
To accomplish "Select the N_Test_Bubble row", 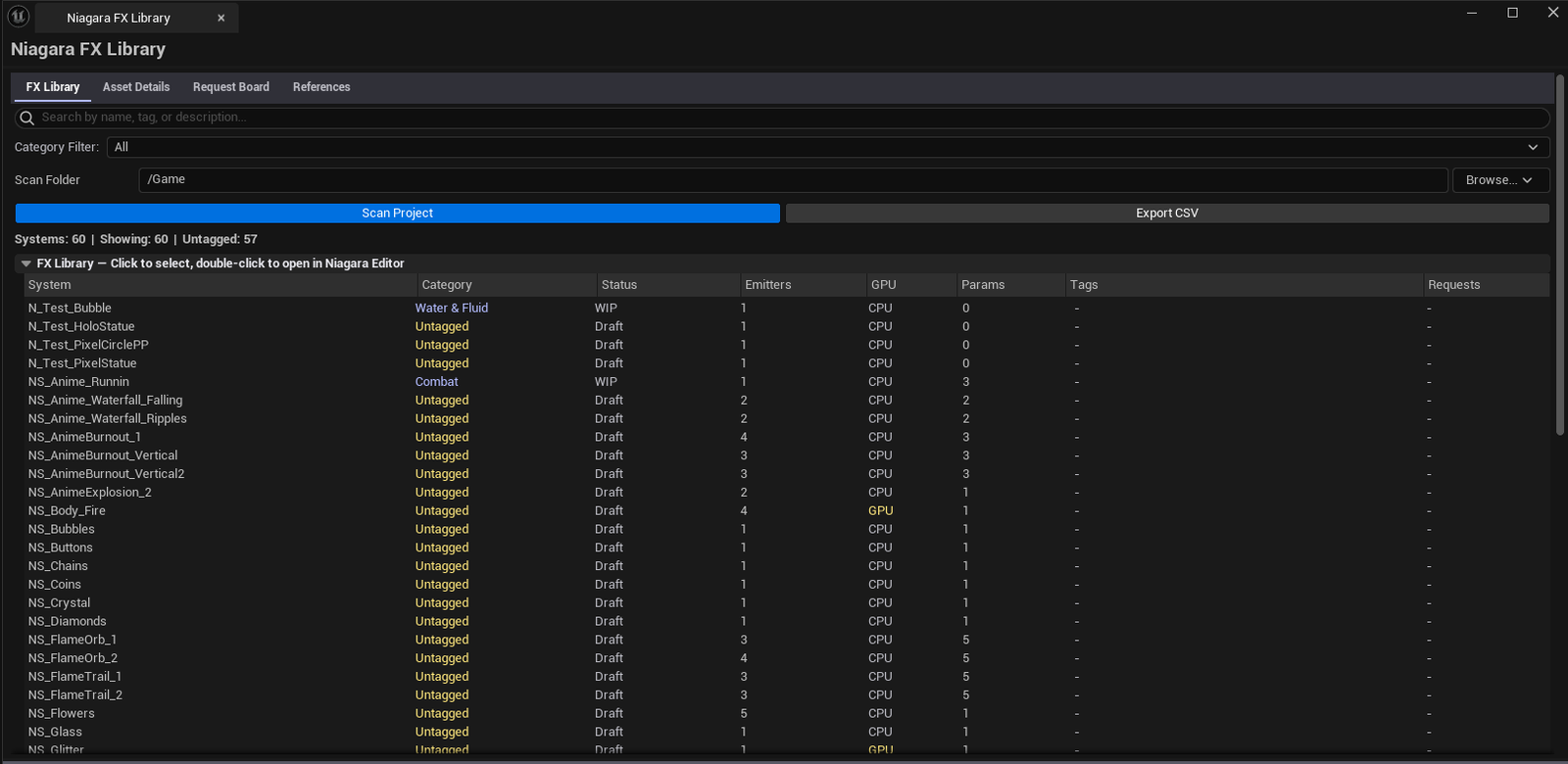I will pyautogui.click(x=787, y=308).
